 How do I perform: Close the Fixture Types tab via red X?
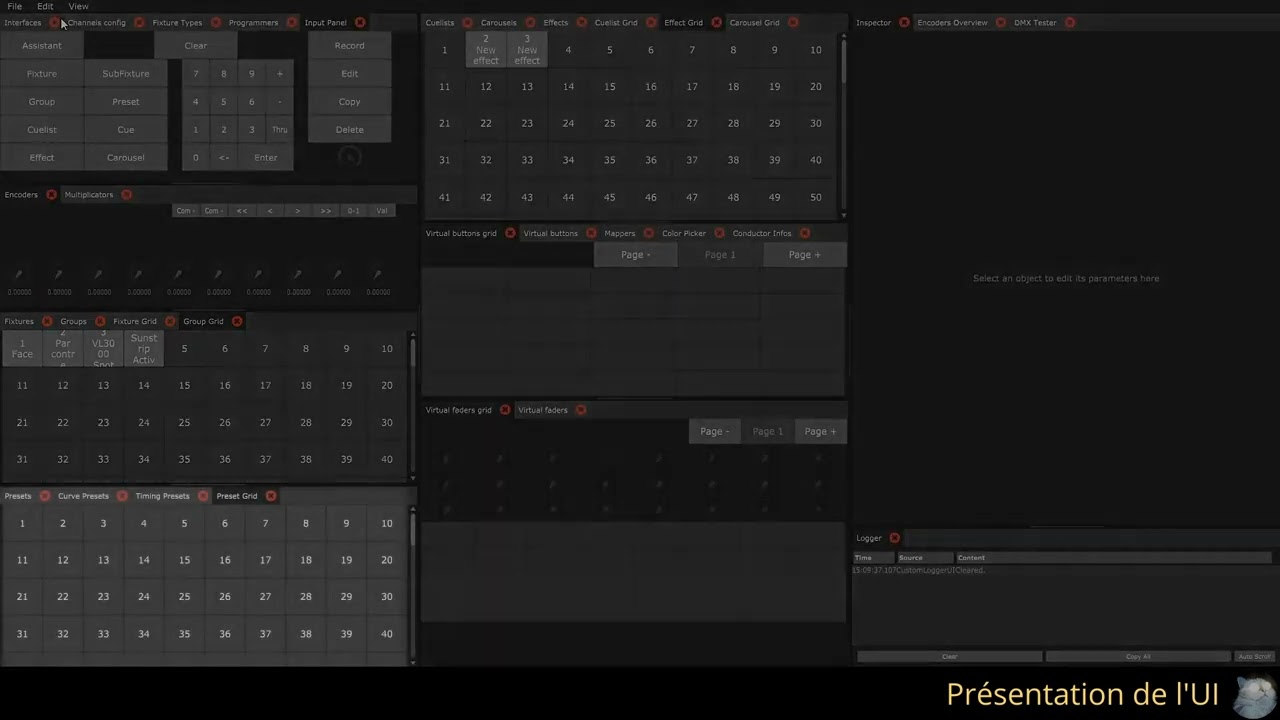(215, 22)
